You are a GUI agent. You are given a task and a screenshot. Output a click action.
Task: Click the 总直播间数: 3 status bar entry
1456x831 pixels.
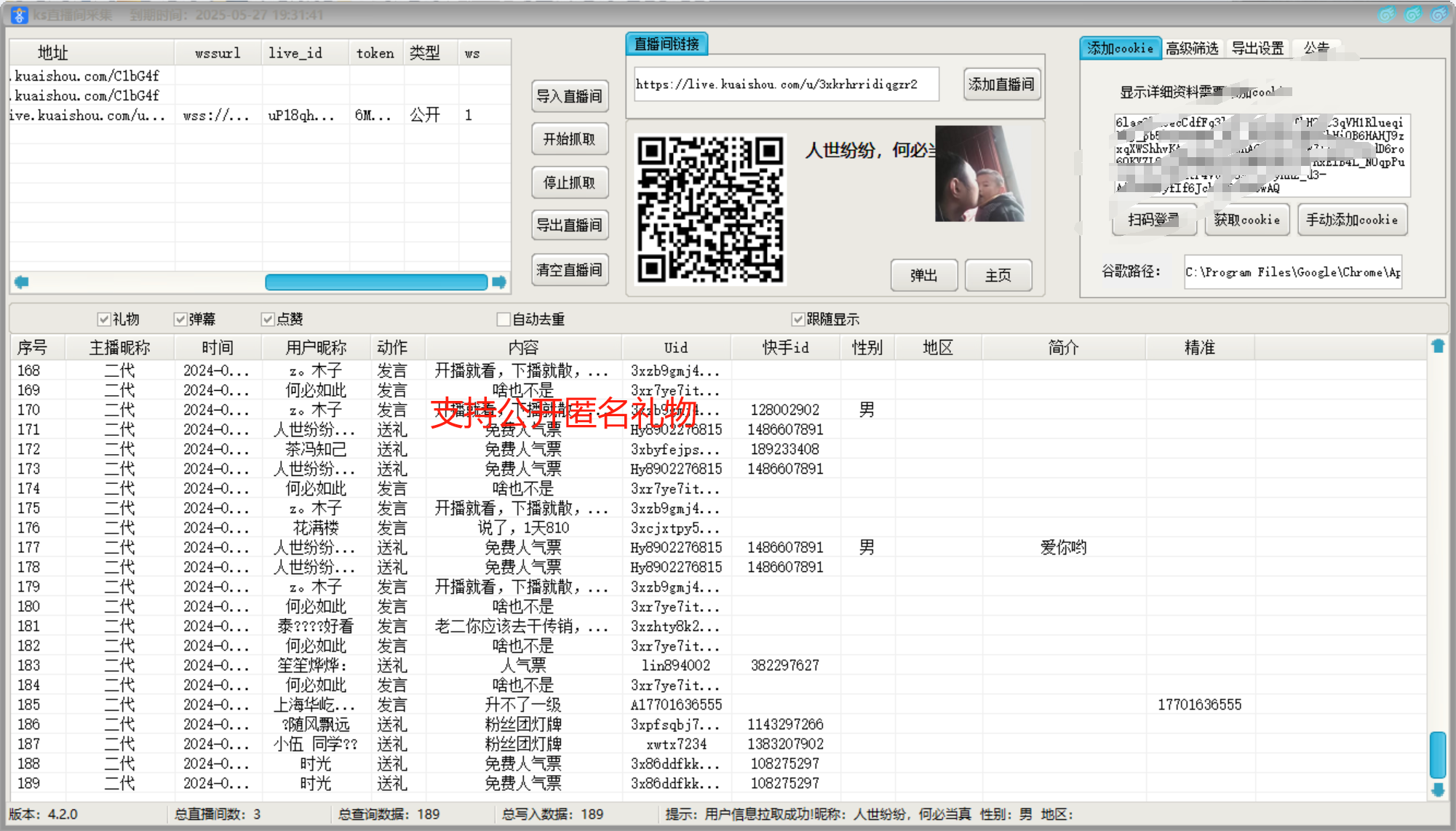pyautogui.click(x=218, y=814)
